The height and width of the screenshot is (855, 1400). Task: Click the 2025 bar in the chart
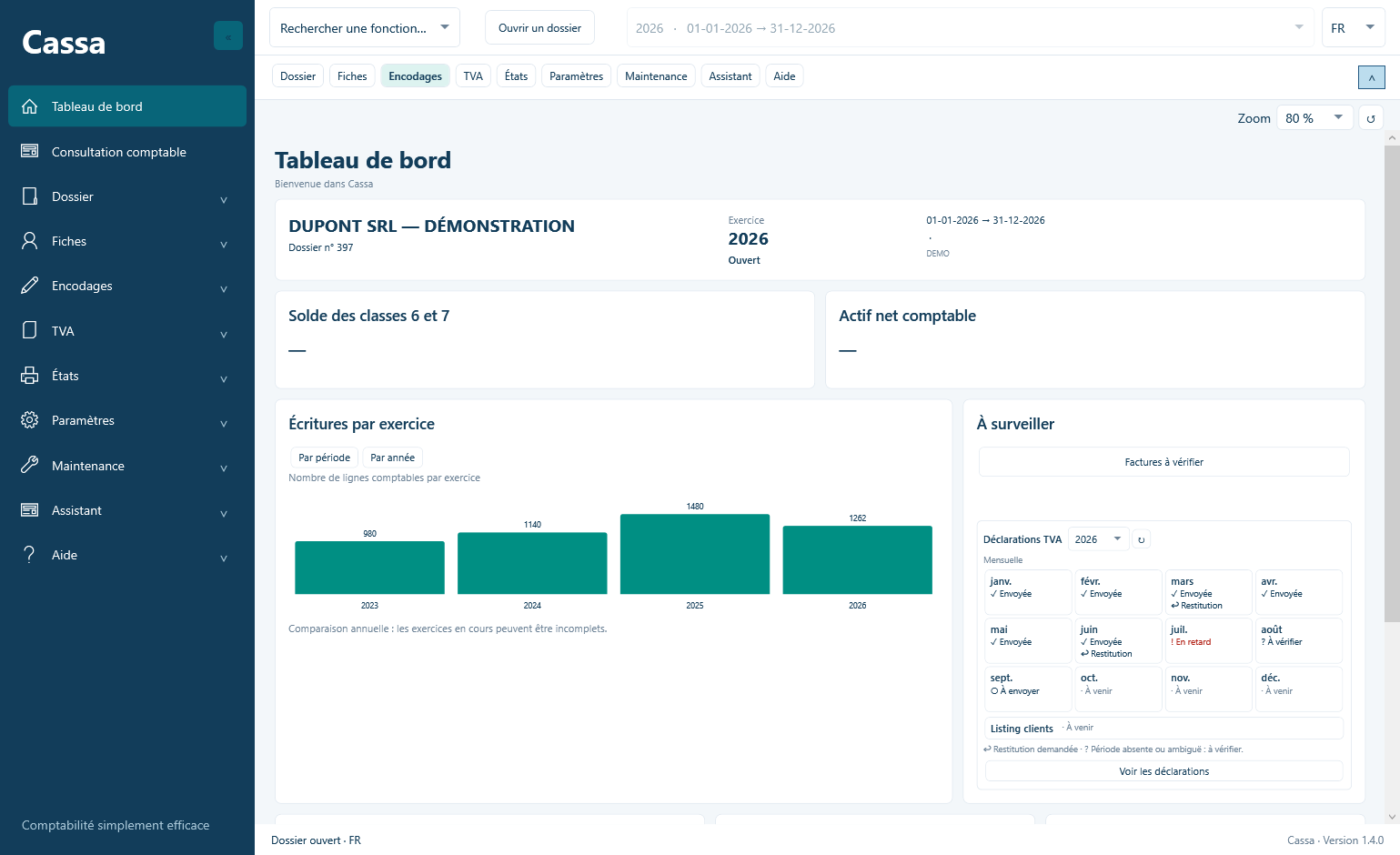coord(695,554)
